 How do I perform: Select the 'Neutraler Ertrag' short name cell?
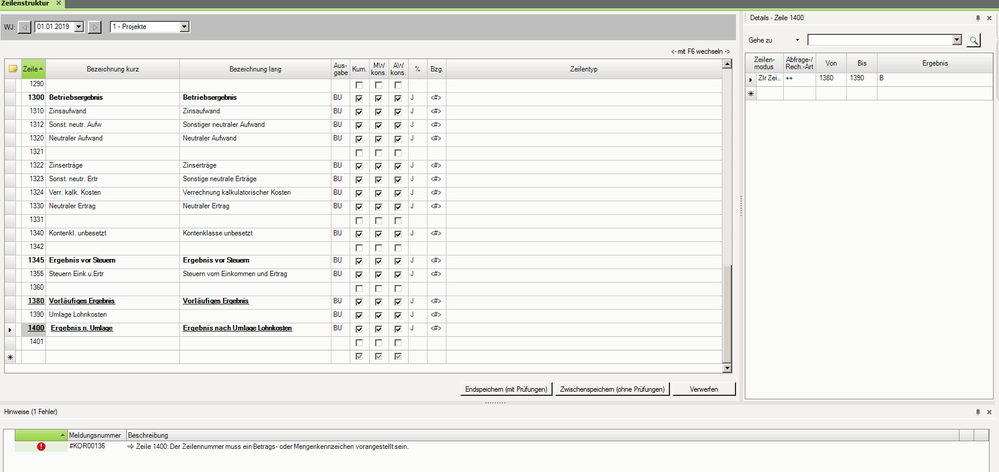click(x=112, y=207)
